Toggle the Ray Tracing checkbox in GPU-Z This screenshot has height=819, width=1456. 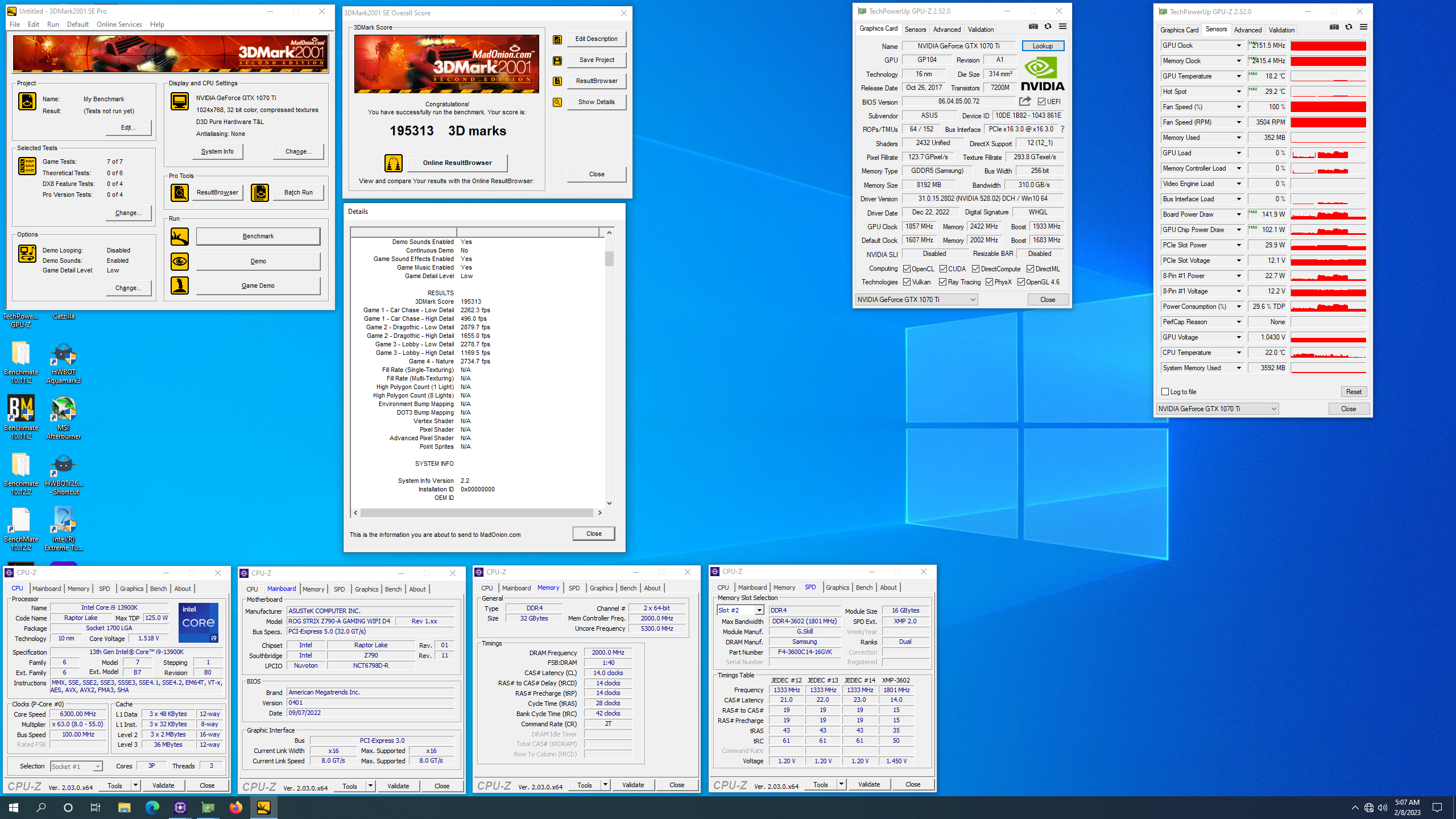pyautogui.click(x=943, y=282)
